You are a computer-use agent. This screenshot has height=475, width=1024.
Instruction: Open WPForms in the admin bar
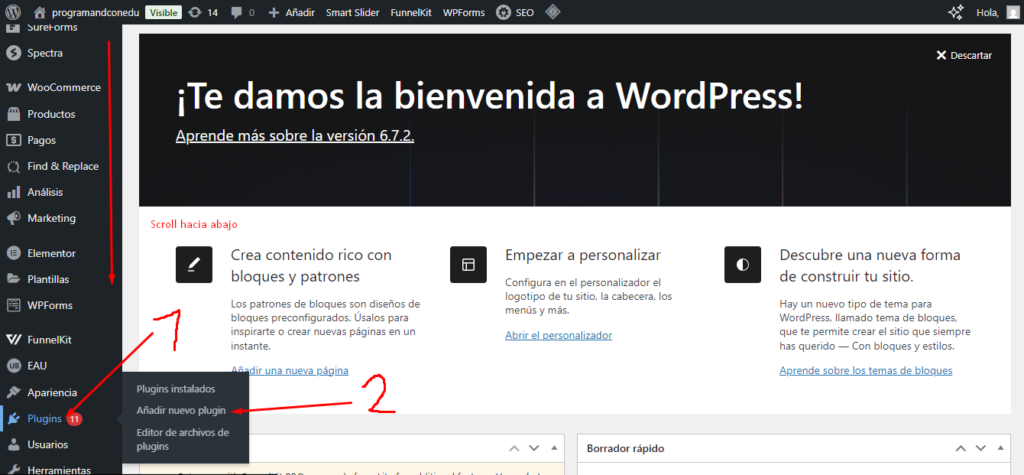(464, 12)
